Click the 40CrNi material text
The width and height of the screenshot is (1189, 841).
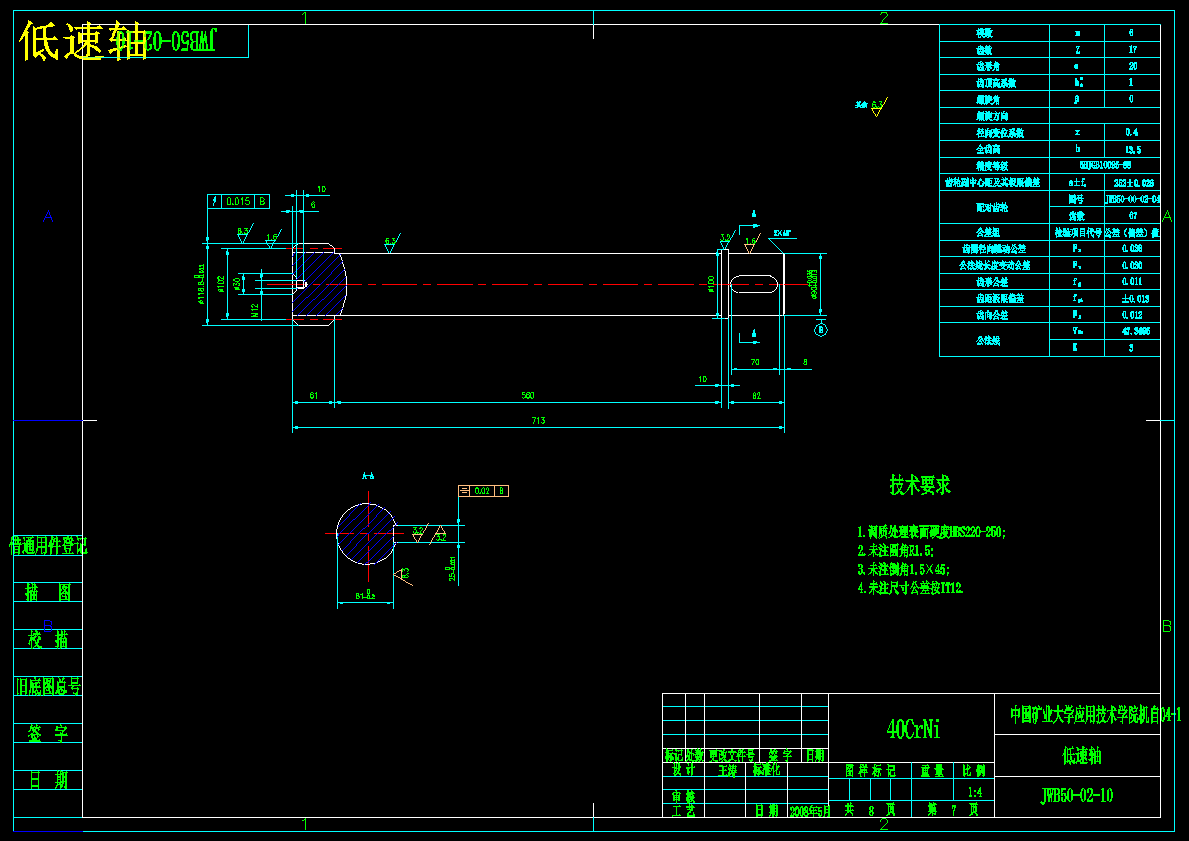point(913,730)
